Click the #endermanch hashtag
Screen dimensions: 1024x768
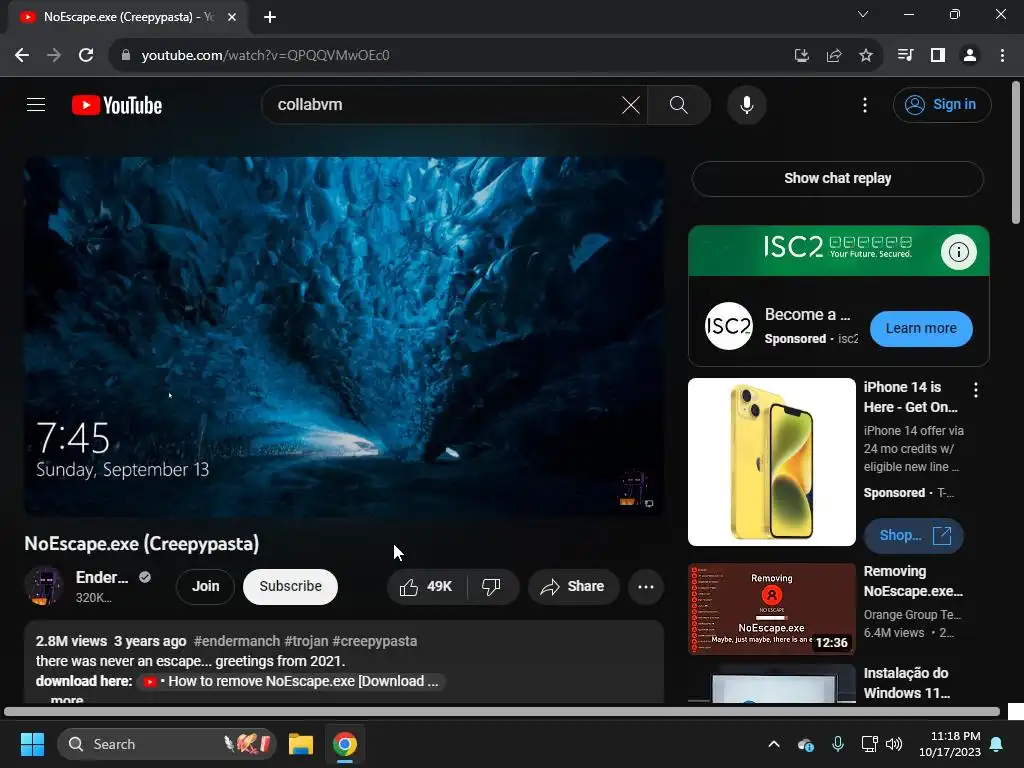pyautogui.click(x=236, y=641)
